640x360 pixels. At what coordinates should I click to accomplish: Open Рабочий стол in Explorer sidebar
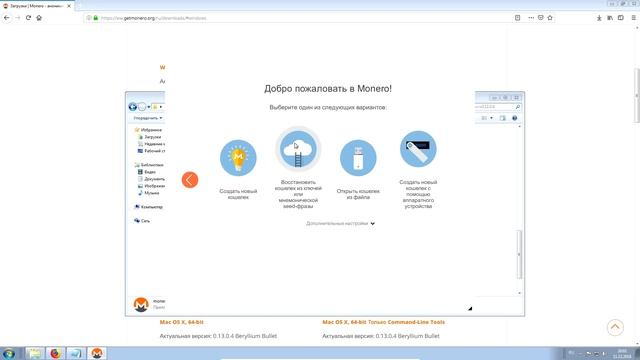151,151
